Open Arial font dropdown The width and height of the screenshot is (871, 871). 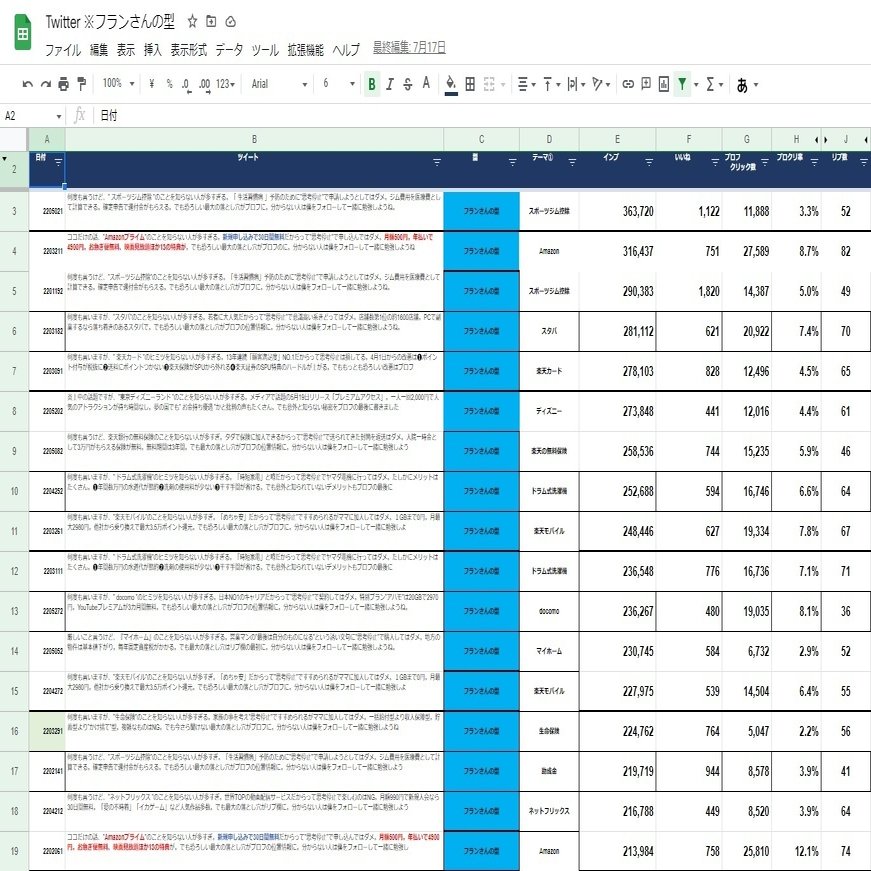pyautogui.click(x=279, y=84)
